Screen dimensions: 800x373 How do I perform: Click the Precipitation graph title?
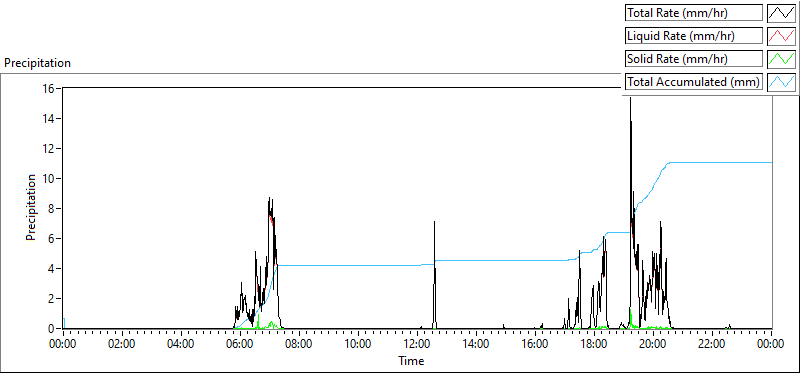click(37, 63)
